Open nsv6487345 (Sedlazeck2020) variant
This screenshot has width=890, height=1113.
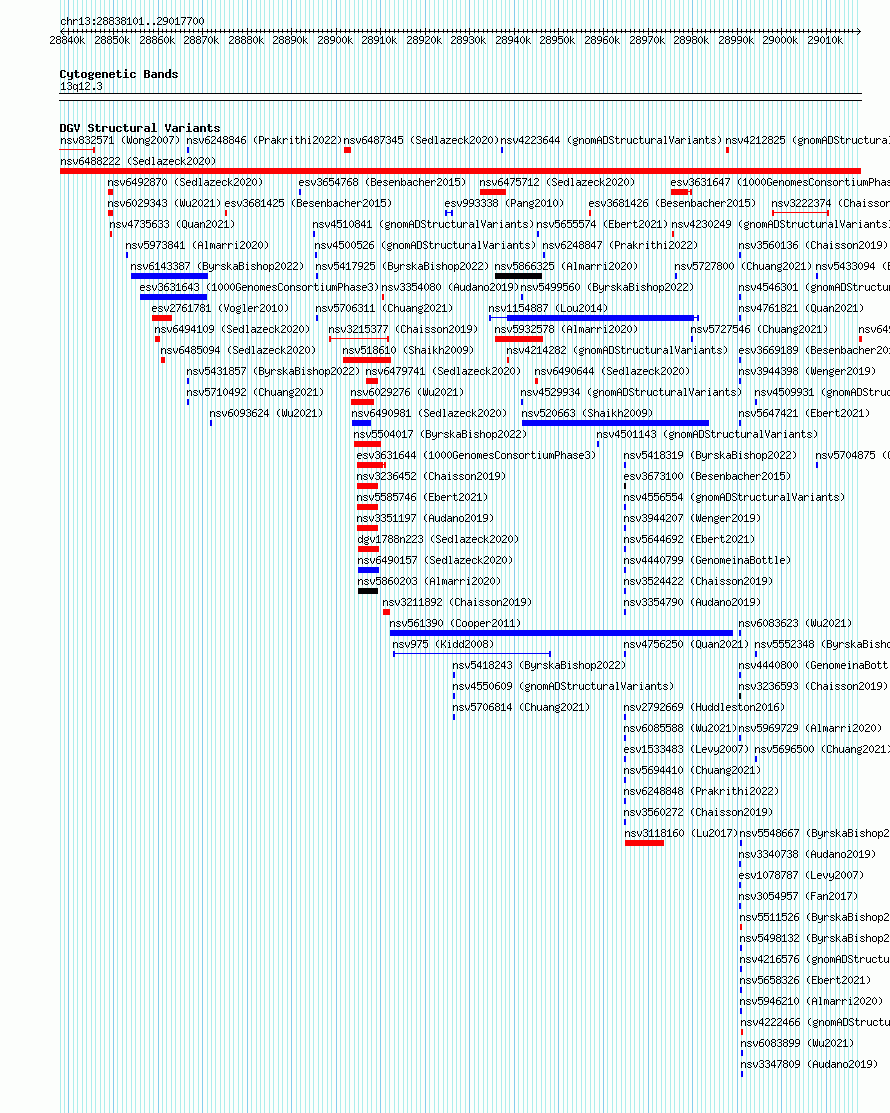pyautogui.click(x=421, y=141)
